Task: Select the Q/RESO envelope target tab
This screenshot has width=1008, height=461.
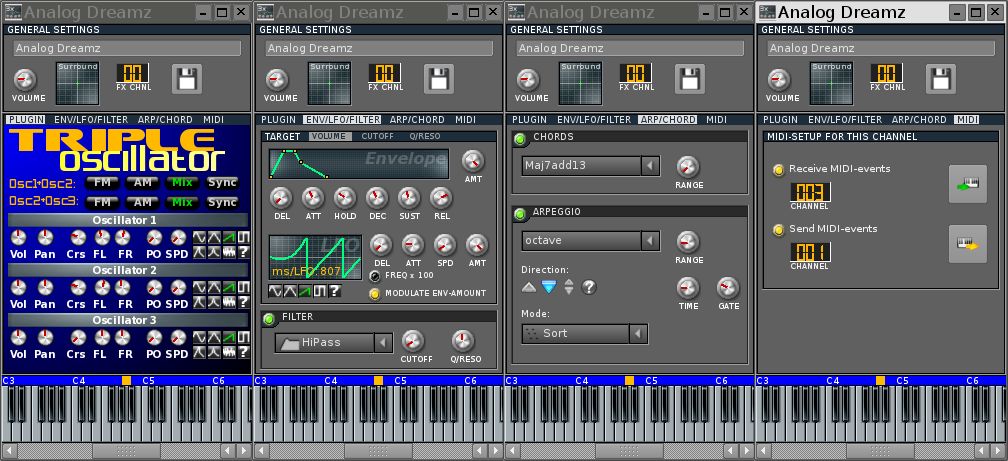Action: click(x=425, y=136)
